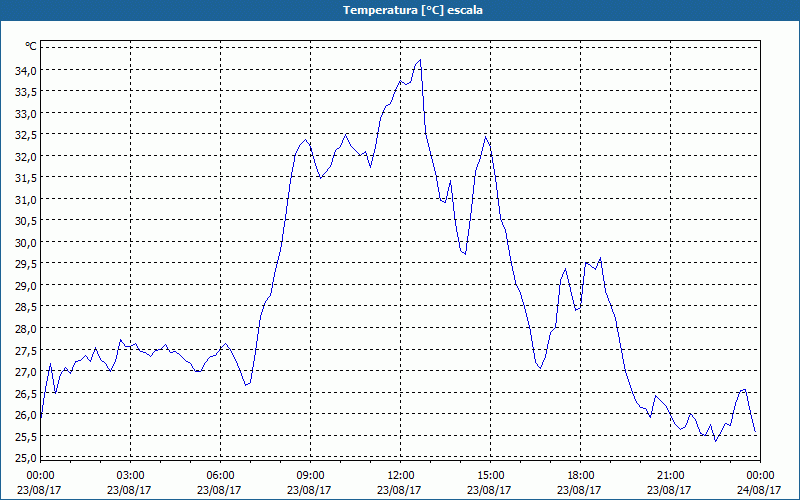The width and height of the screenshot is (800, 500).
Task: Click the 23/08/17 date beneath 09:00
Action: [x=309, y=490]
